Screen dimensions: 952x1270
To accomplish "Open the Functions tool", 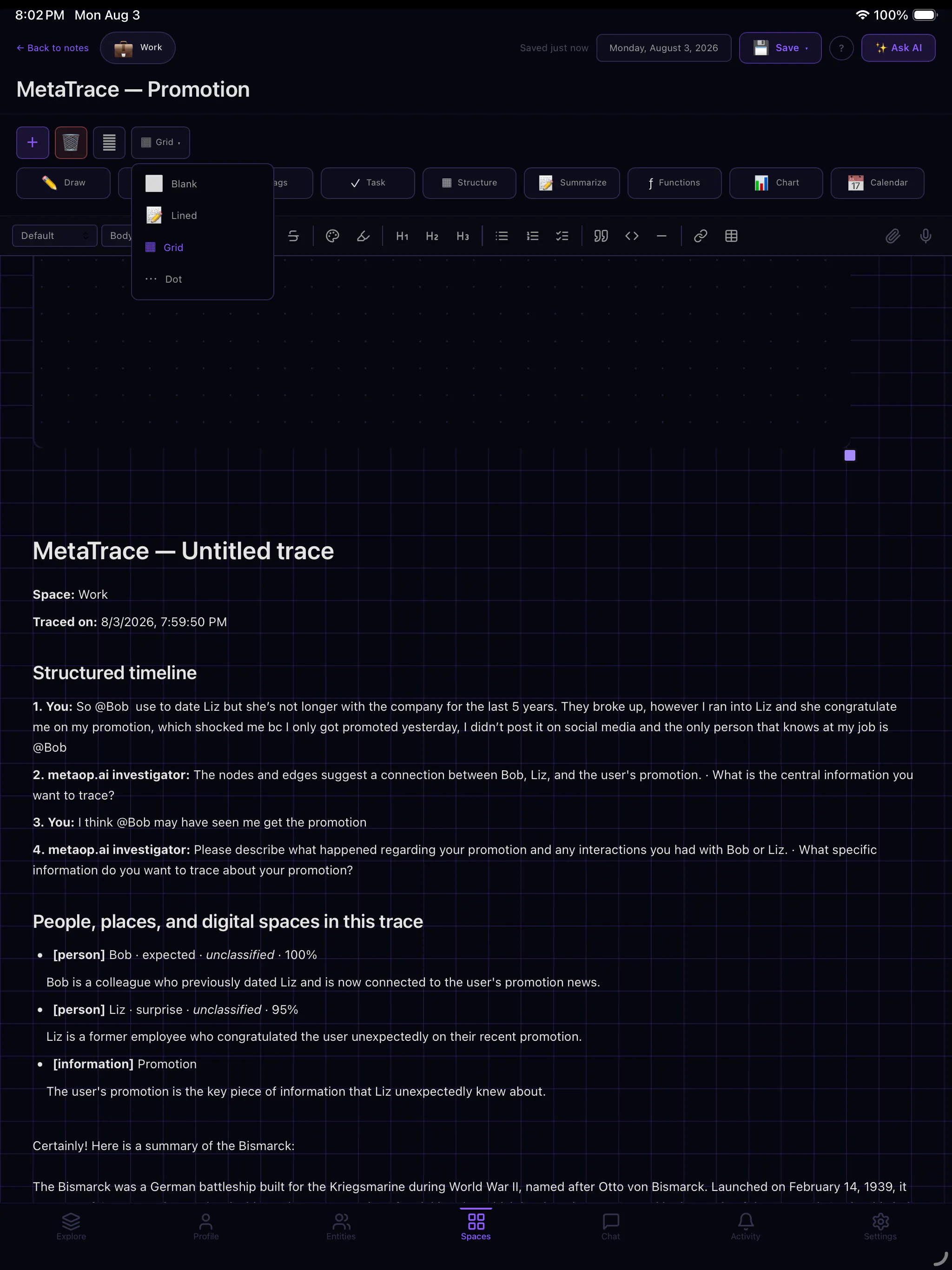I will (x=674, y=183).
